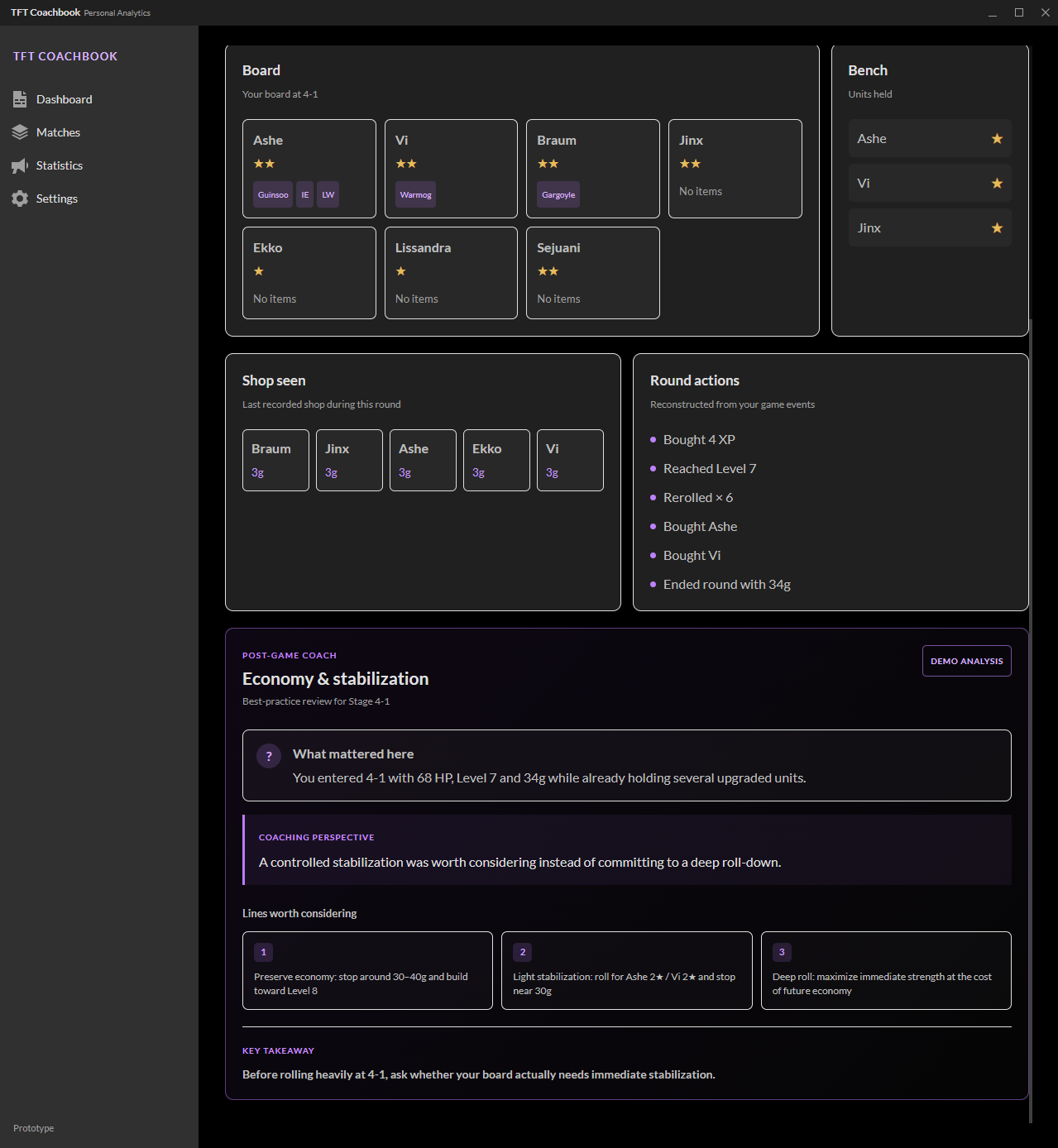This screenshot has height=1148, width=1058.
Task: Click the star icon on bench Ashe
Action: [997, 139]
